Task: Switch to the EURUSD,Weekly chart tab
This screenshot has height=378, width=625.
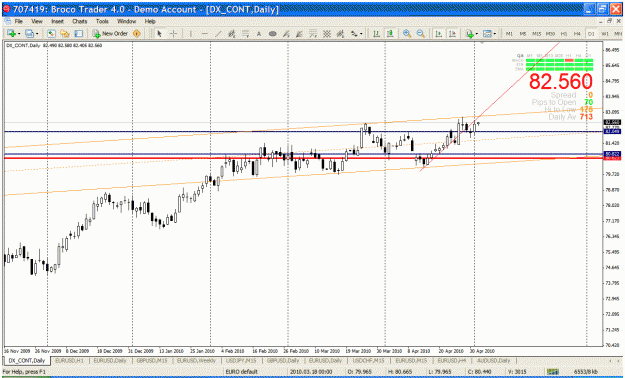Action: click(196, 360)
